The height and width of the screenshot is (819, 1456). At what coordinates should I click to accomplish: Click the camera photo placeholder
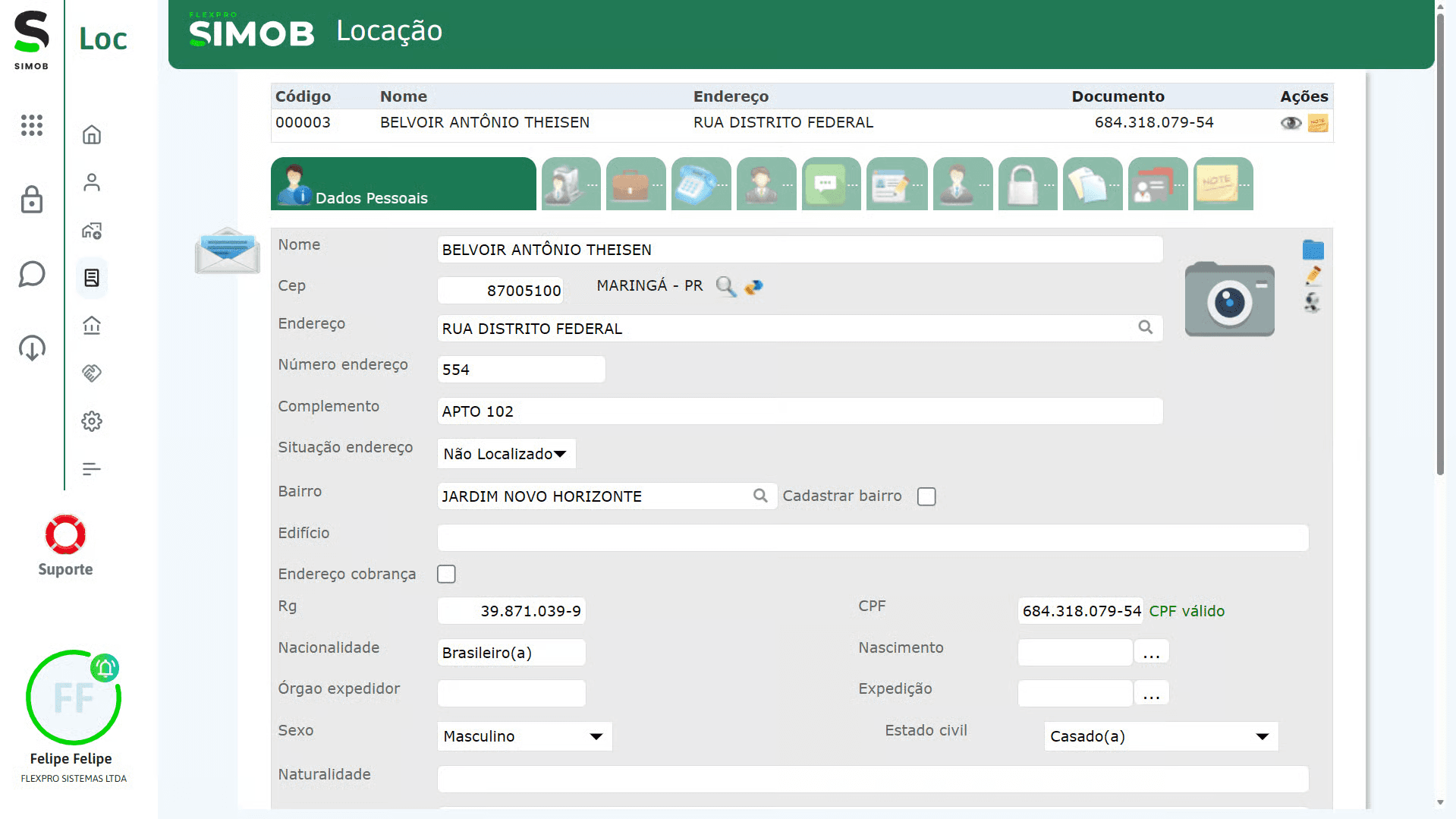point(1229,300)
